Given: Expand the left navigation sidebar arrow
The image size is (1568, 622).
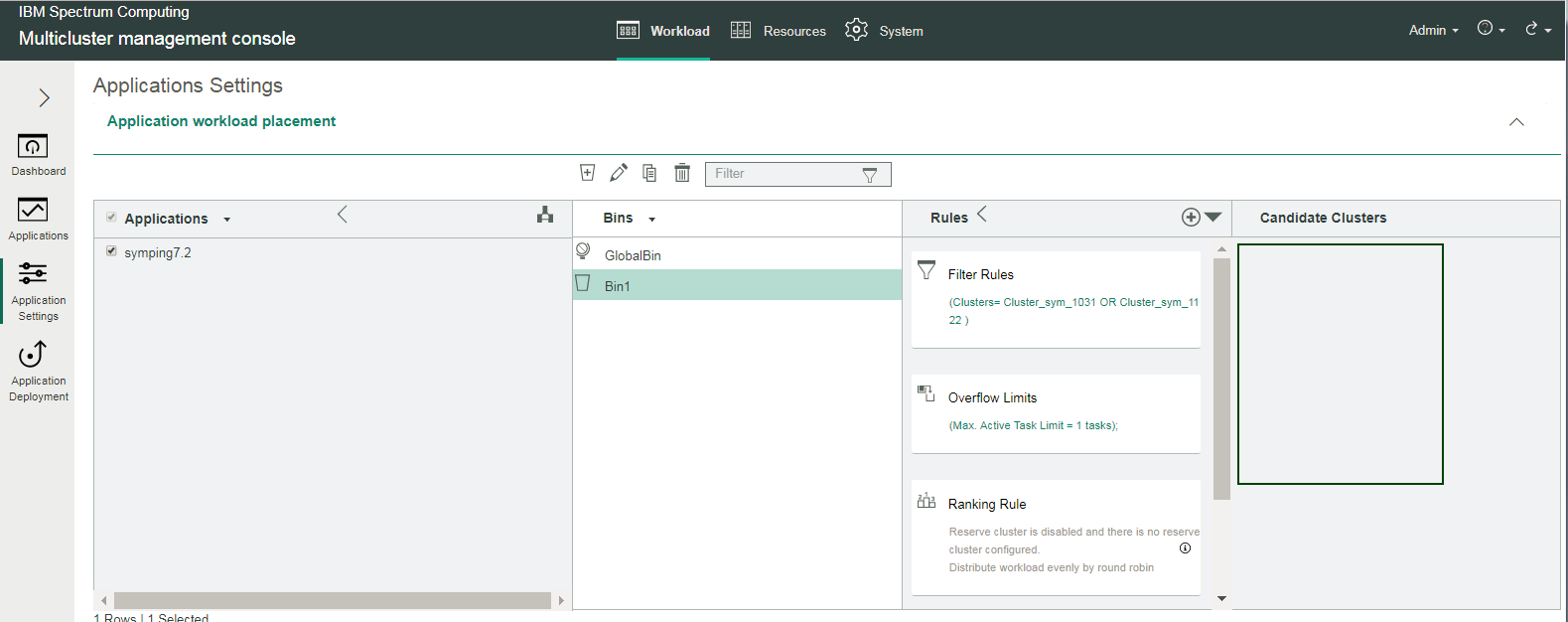Looking at the screenshot, I should point(44,97).
